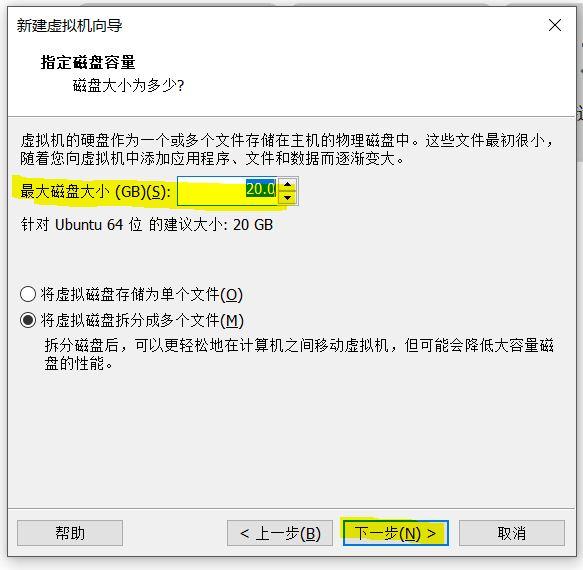Open 帮助 for this wizard page

70,533
